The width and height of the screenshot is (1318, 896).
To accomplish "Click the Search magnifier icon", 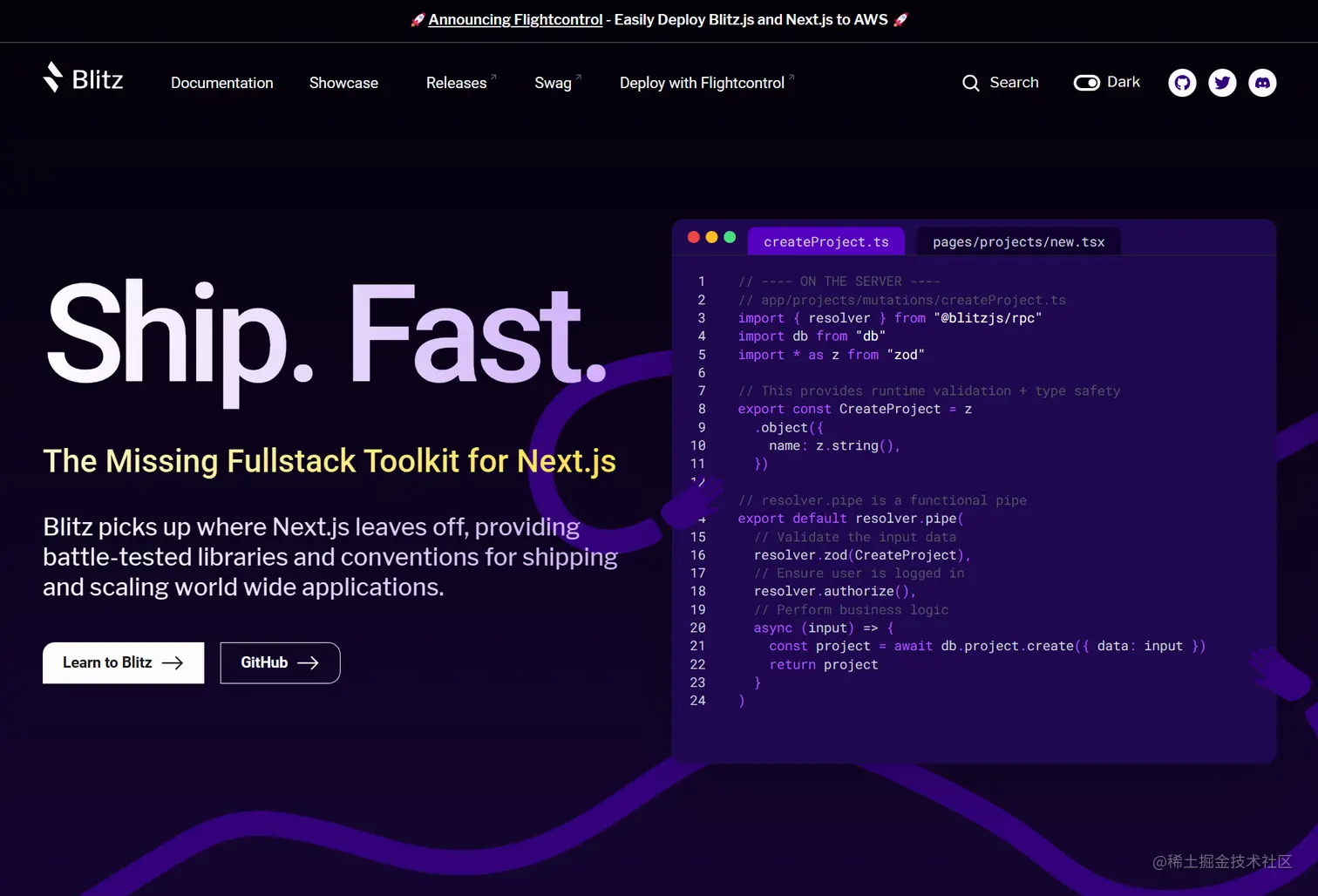I will (x=970, y=83).
